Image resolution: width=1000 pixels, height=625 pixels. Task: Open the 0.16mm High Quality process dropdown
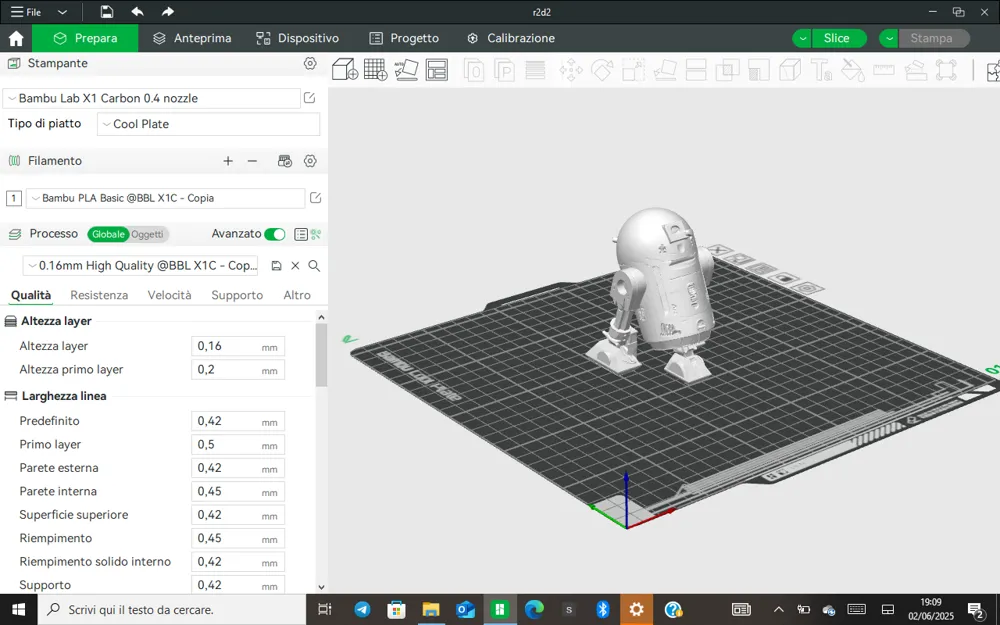tap(140, 265)
